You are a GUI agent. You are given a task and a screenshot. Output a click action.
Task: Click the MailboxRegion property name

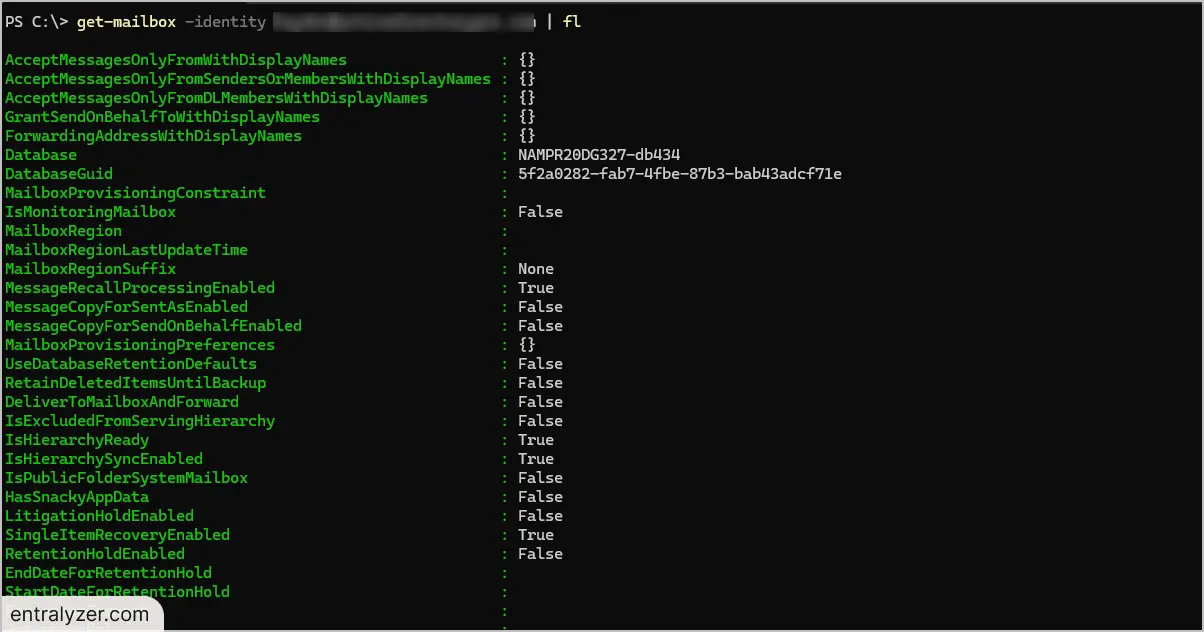pos(63,231)
